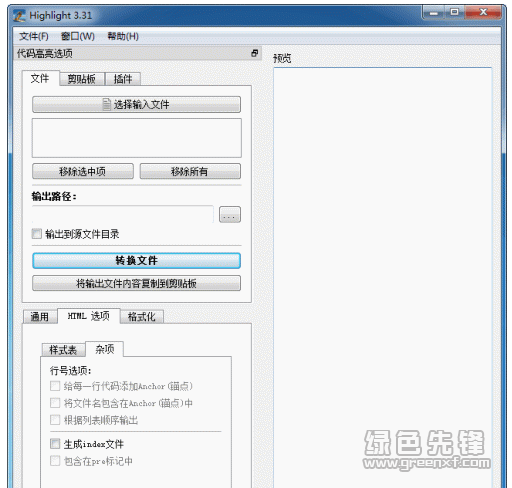512x488 pixels.
Task: Switch to the 样式表 sub-tab
Action: pyautogui.click(x=63, y=350)
